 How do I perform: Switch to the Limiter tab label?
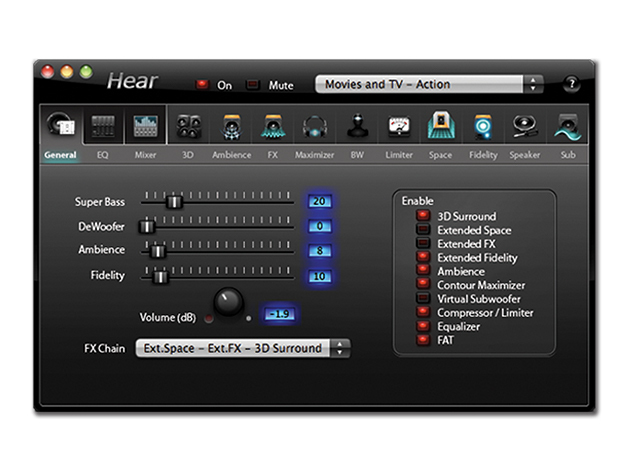(x=399, y=155)
